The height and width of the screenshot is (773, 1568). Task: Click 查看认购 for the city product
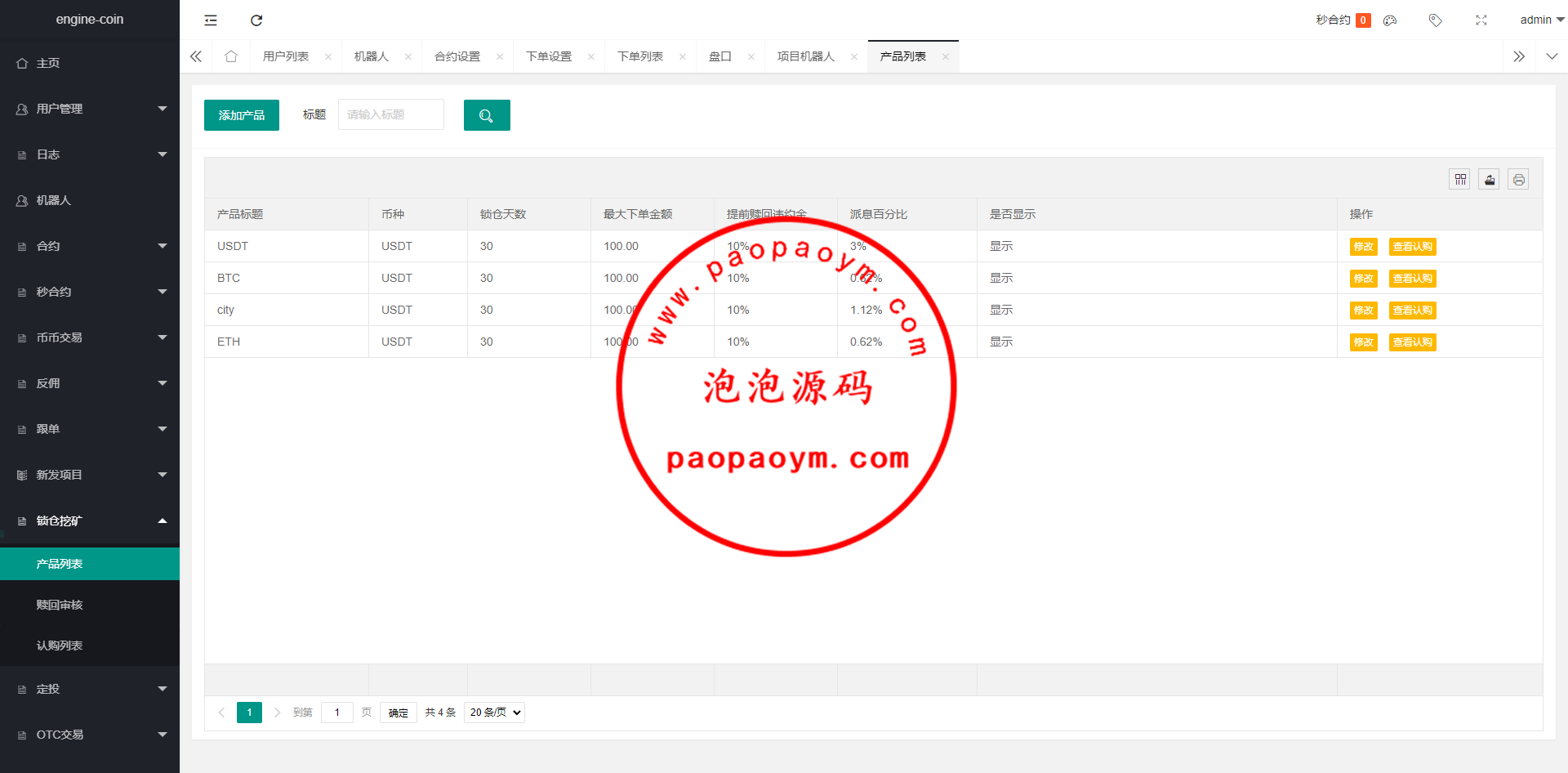1413,311
